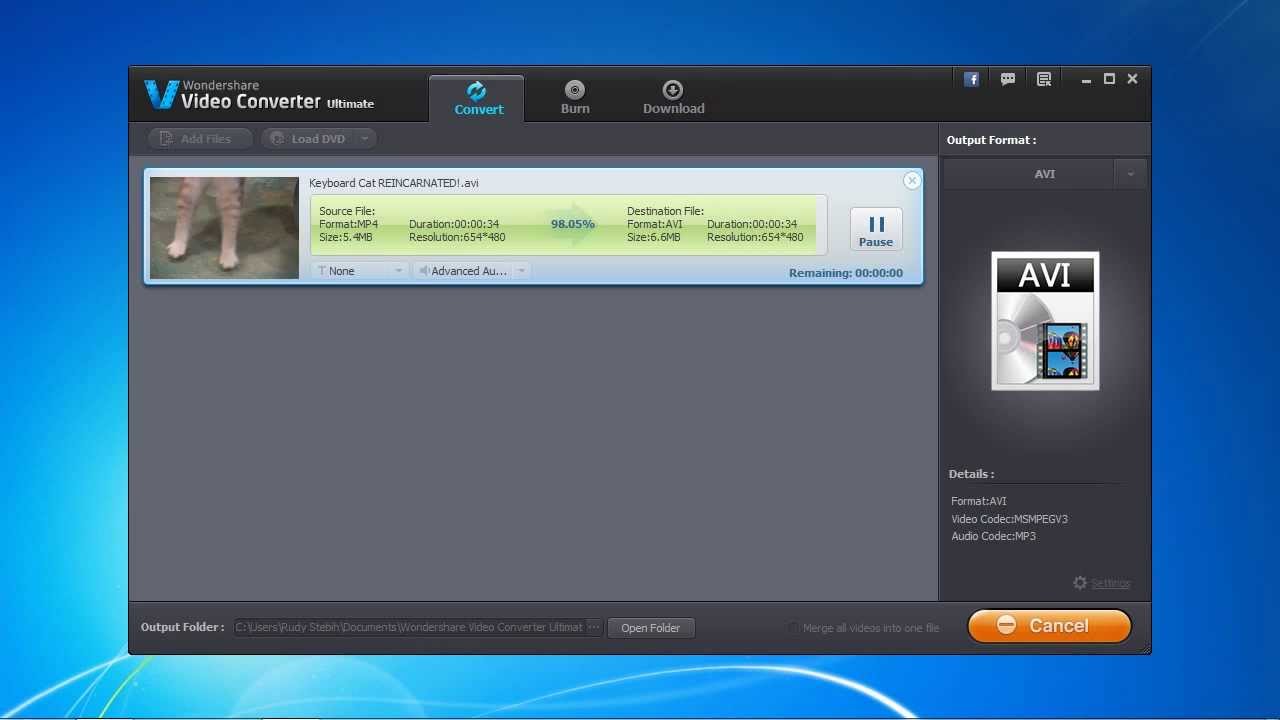Click the output folder path field
Viewport: 1280px width, 720px height.
point(408,627)
